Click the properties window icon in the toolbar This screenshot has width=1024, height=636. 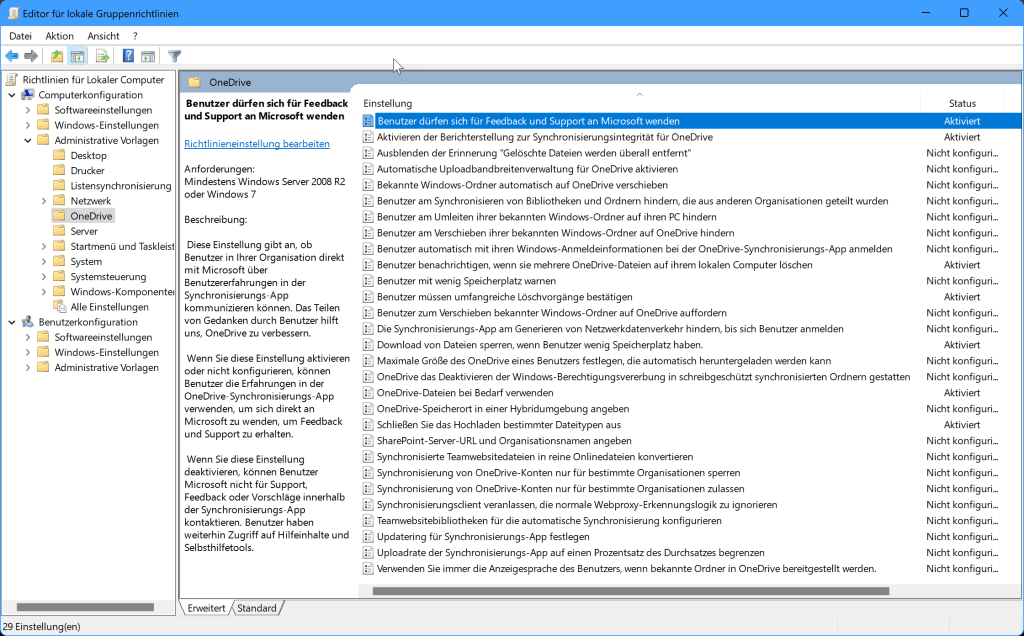[148, 56]
